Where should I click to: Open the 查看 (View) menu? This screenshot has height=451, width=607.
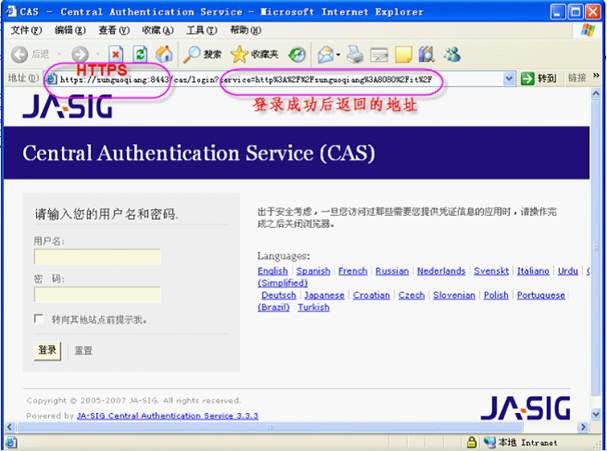(114, 30)
